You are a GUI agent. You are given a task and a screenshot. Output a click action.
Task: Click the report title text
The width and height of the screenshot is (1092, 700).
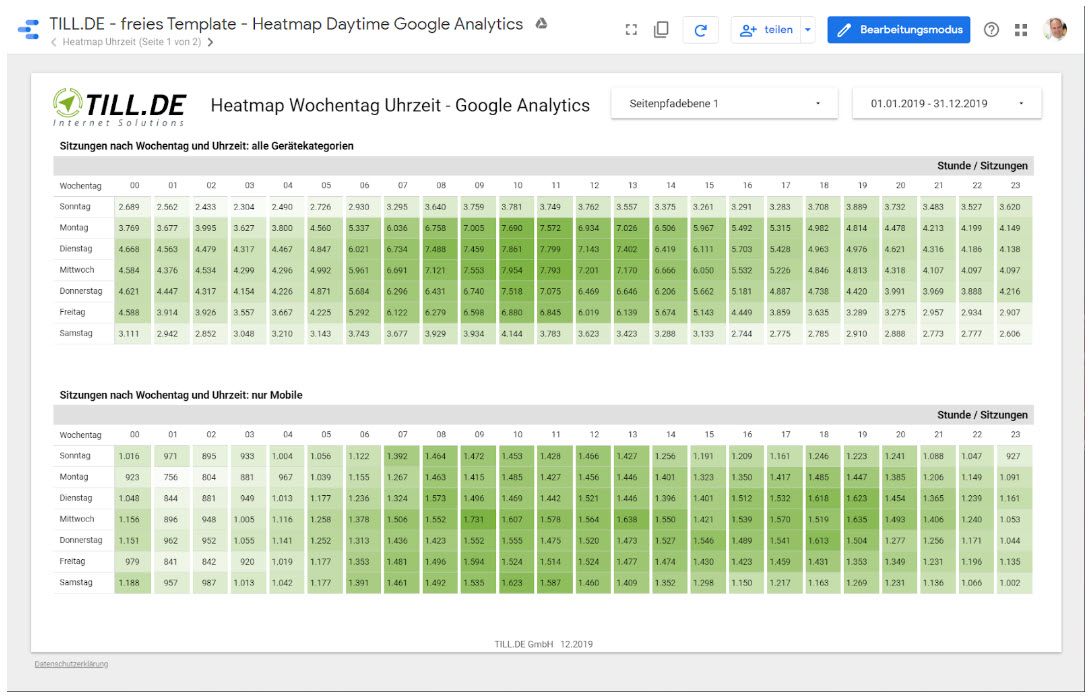point(286,24)
